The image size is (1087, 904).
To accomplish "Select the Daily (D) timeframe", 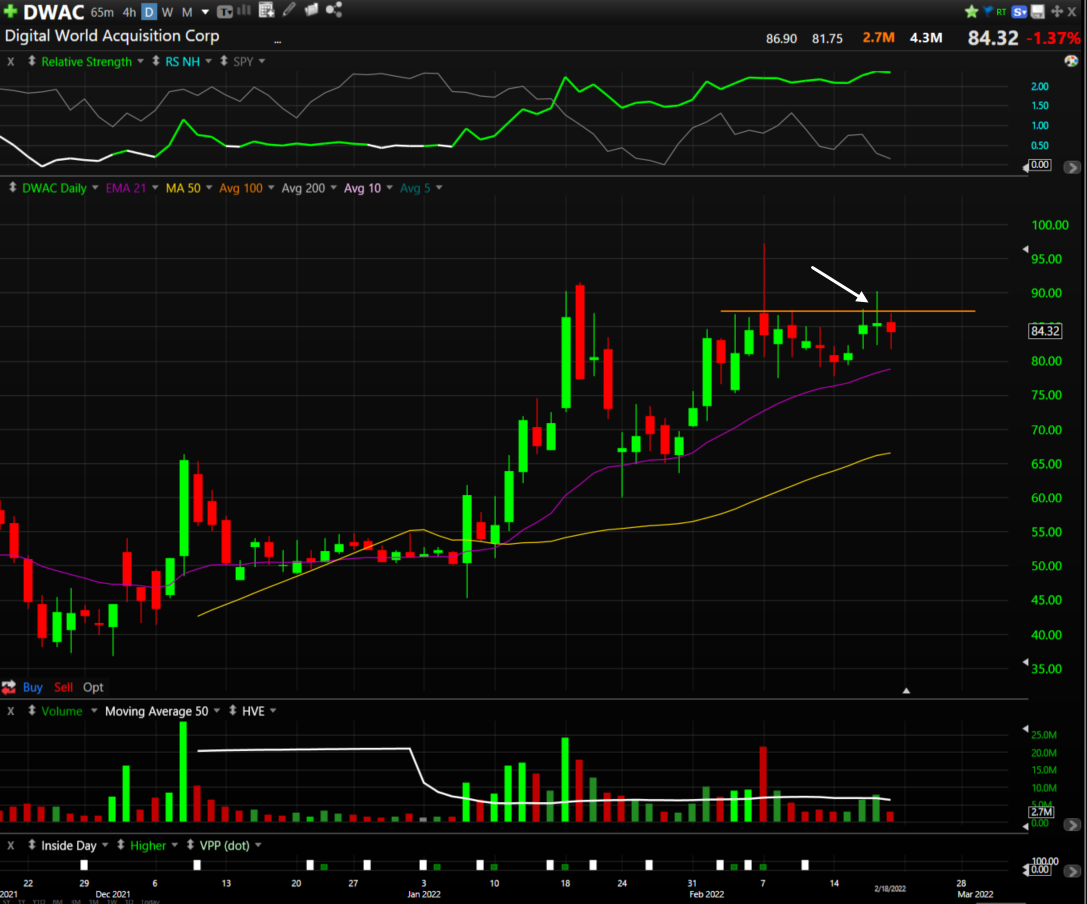I will coord(149,12).
